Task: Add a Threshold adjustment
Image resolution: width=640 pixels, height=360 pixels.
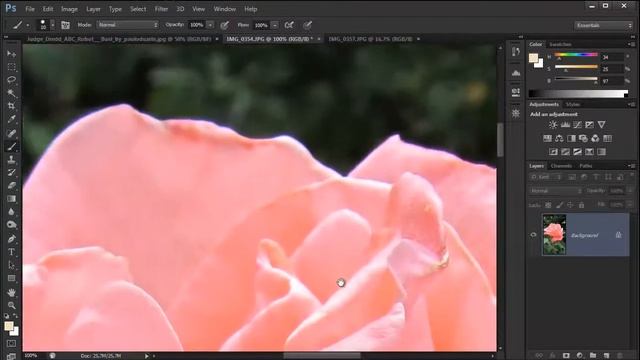Action: pos(577,152)
